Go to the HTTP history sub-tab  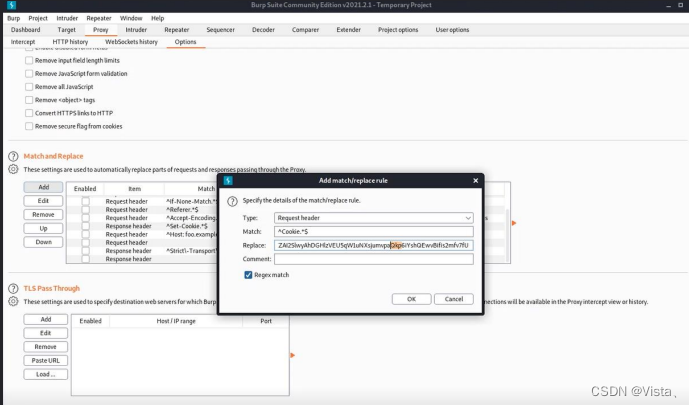click(x=70, y=42)
